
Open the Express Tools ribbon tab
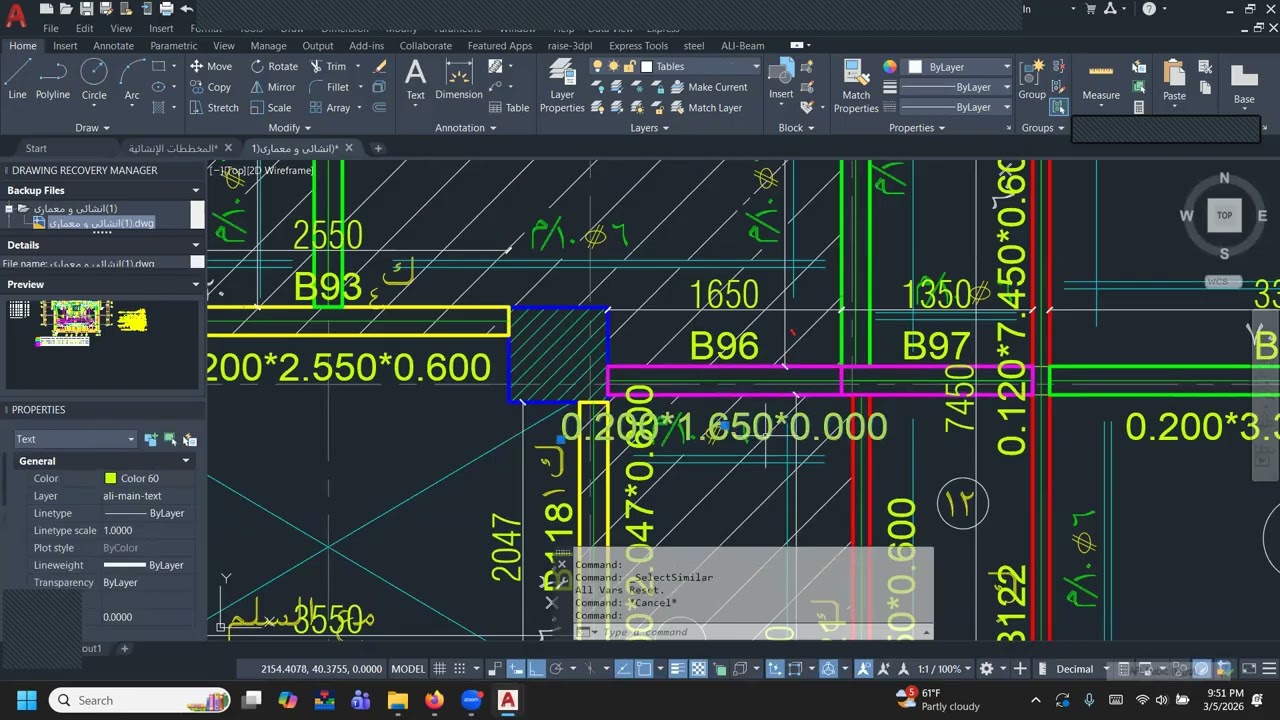coord(638,46)
